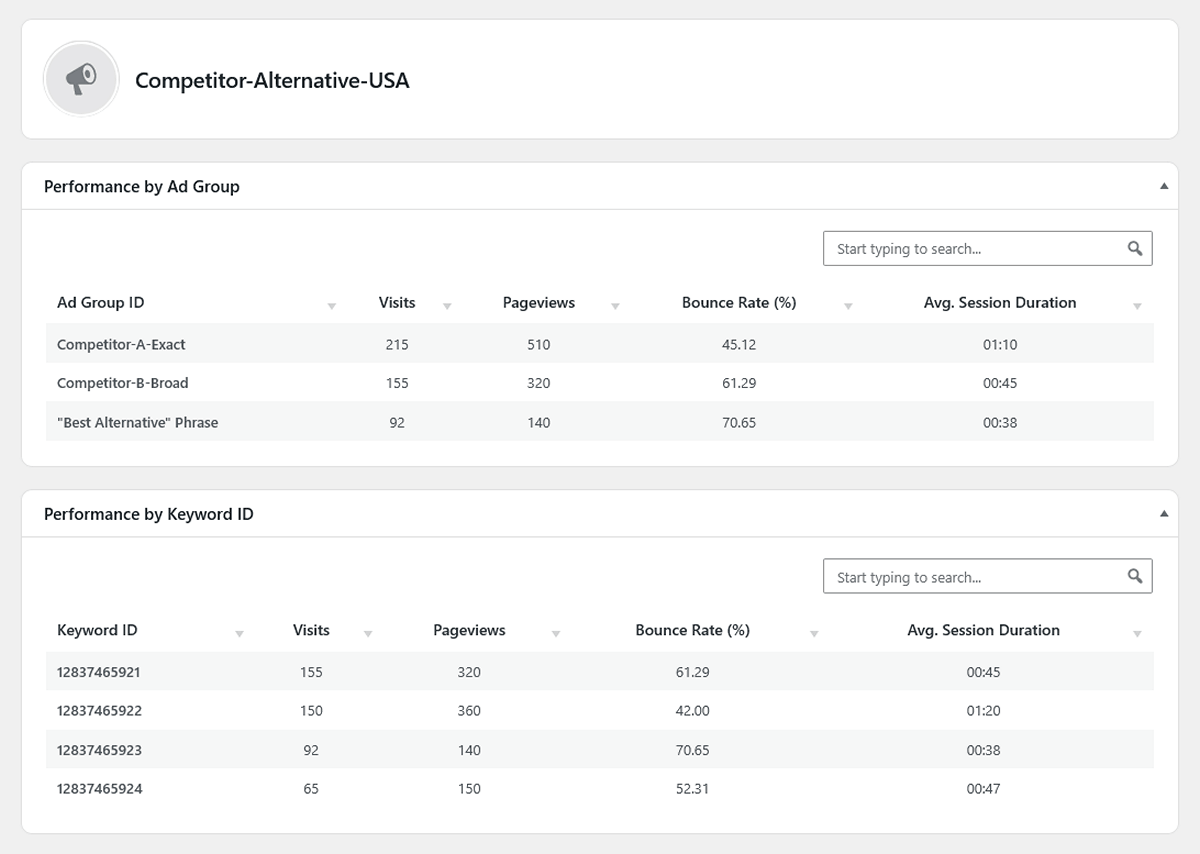The image size is (1200, 854).
Task: Click the 01:20 session duration cell
Action: (984, 711)
